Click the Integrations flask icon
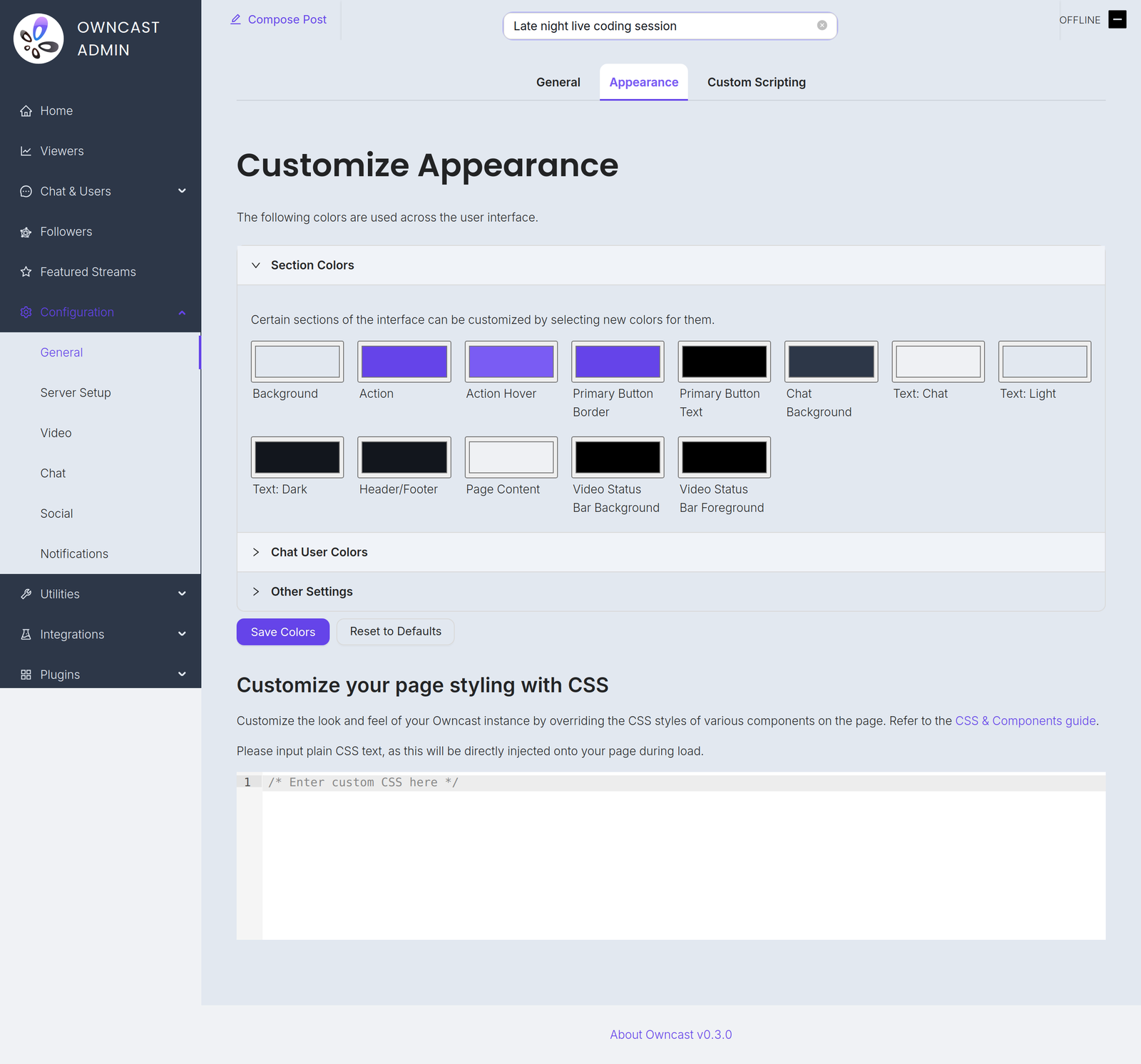This screenshot has width=1141, height=1064. [26, 634]
